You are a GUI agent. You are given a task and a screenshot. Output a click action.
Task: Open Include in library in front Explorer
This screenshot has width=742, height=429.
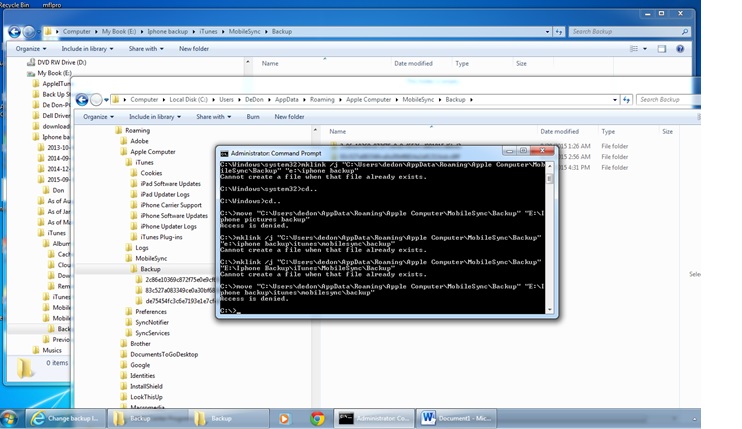point(155,117)
